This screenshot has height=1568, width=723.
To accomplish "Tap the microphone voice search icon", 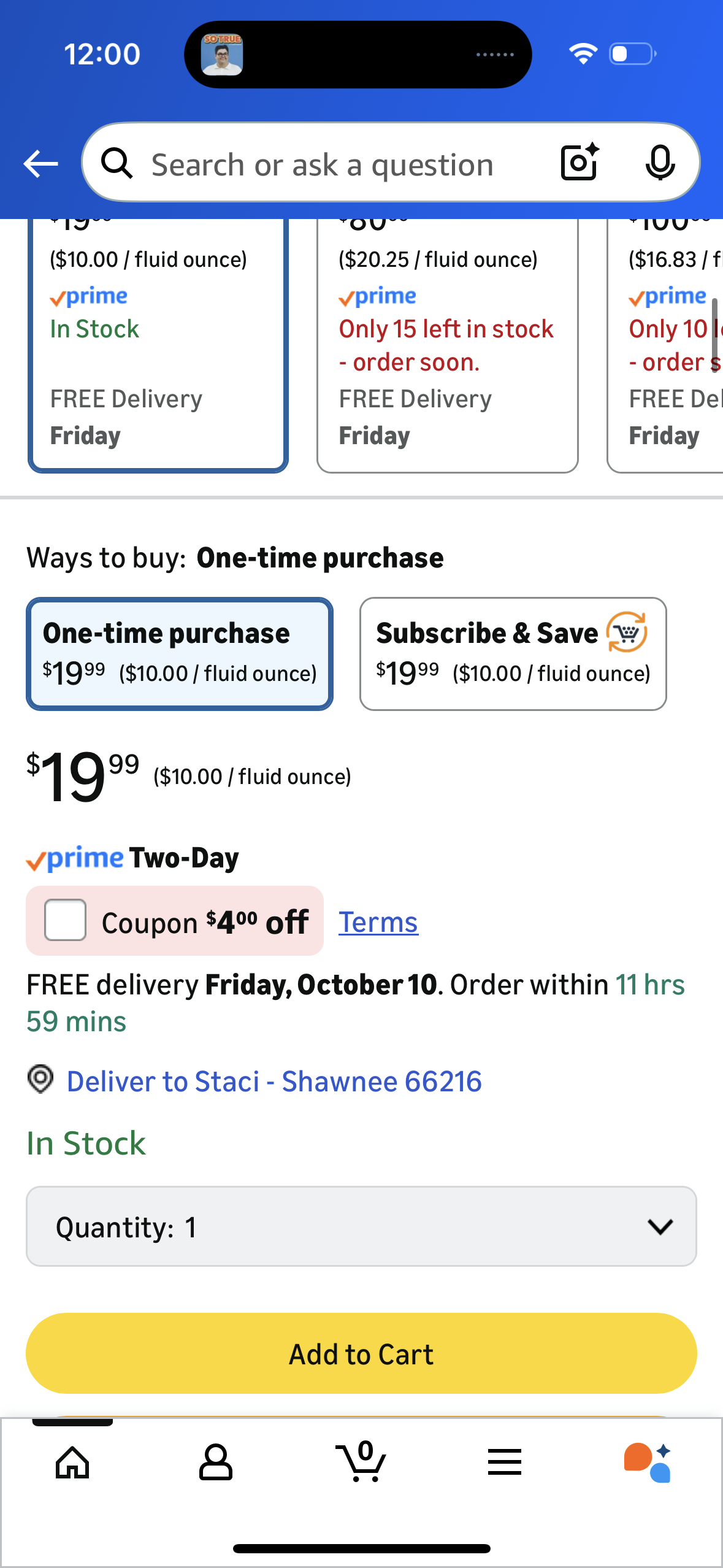I will 660,163.
